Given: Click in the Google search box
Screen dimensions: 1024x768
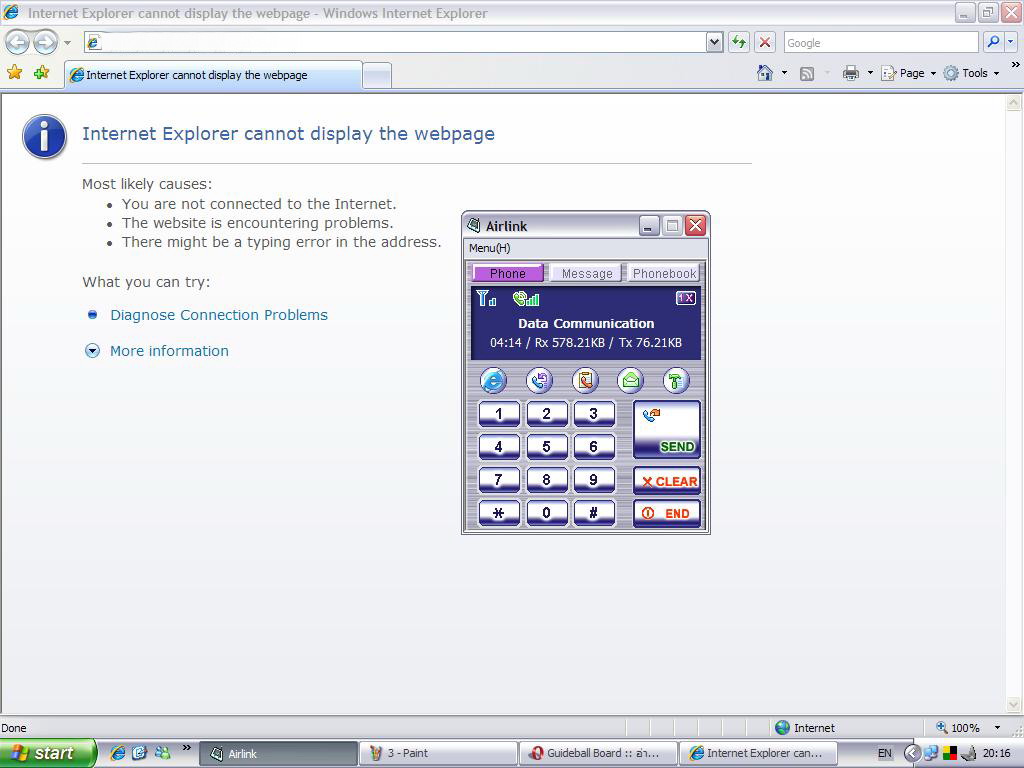Looking at the screenshot, I should 880,42.
